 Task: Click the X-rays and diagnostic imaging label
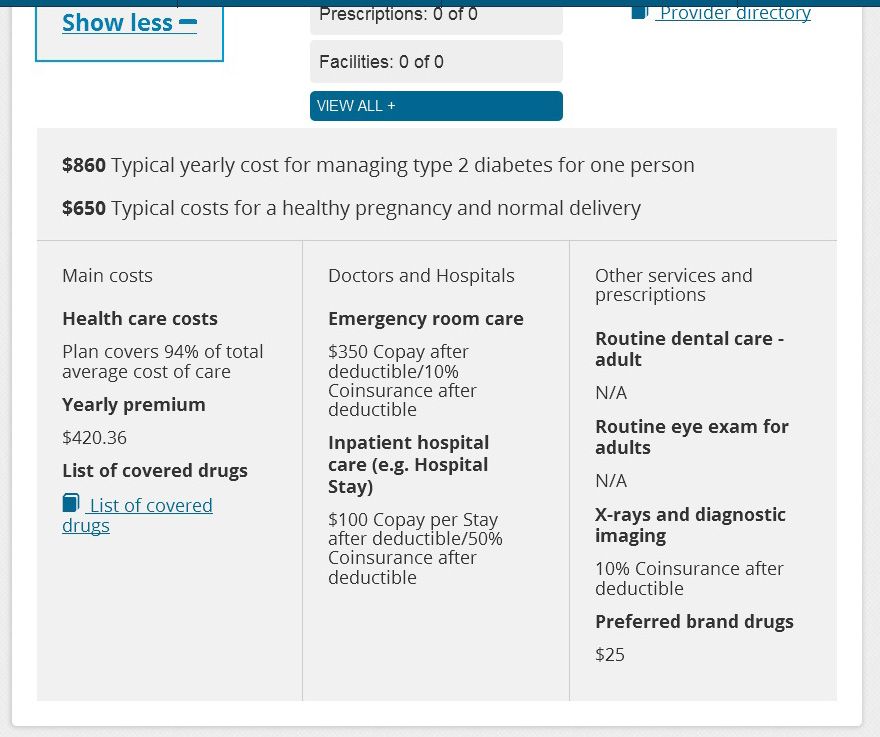coord(690,525)
